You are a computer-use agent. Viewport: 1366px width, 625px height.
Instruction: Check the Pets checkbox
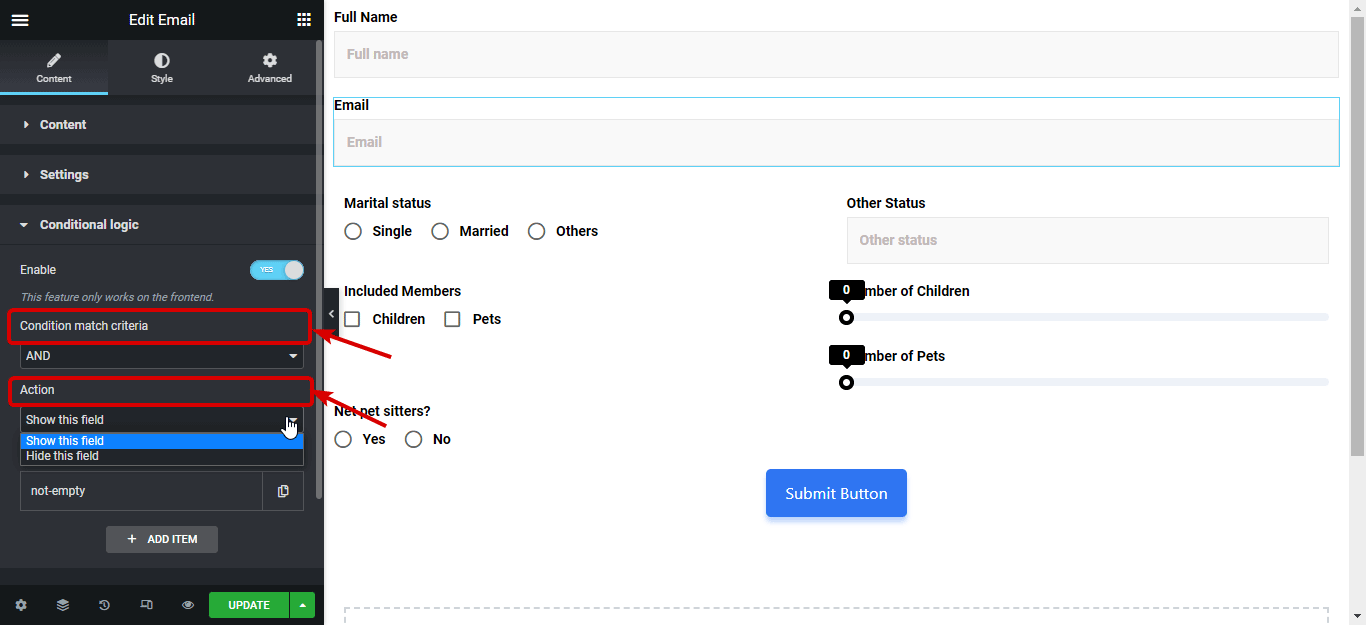[452, 318]
